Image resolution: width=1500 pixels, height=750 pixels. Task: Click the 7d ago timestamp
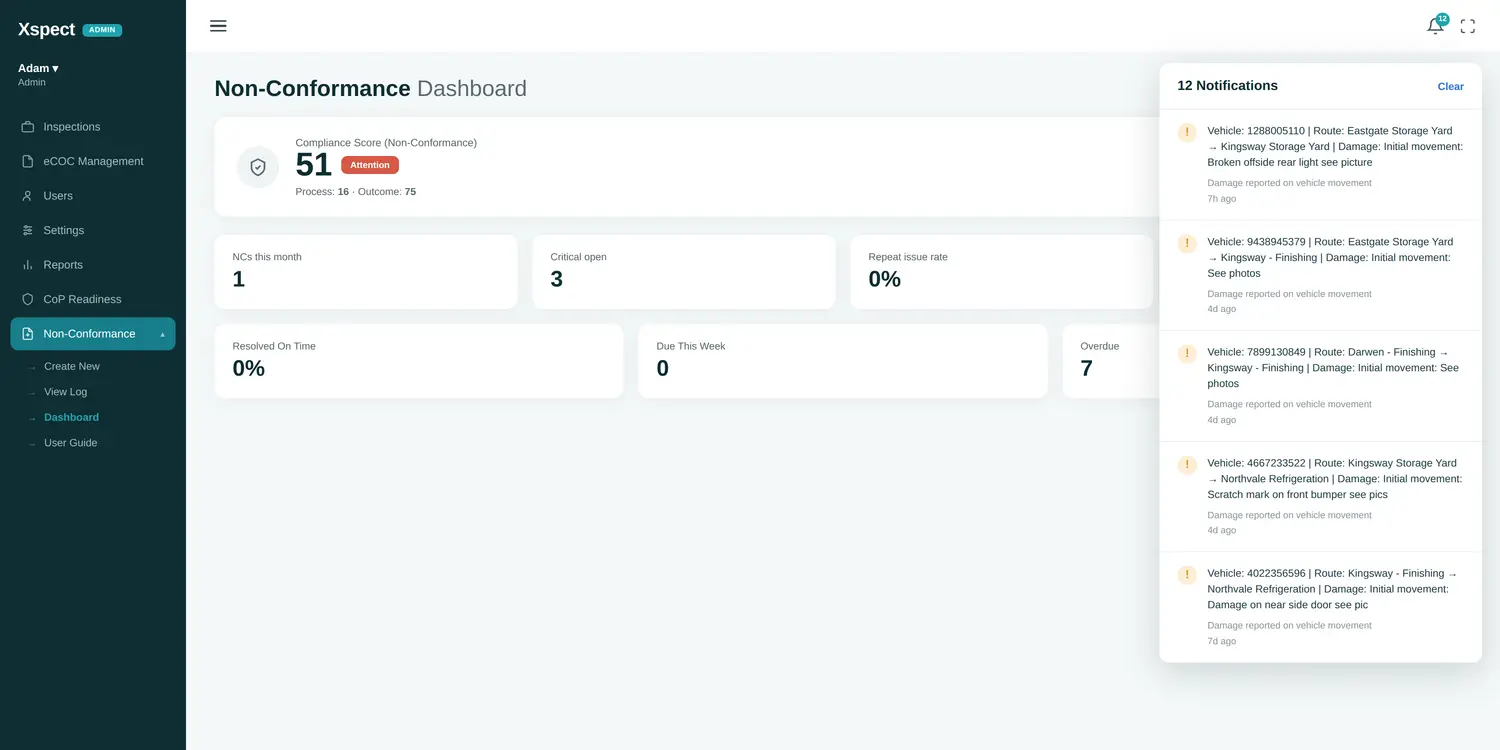point(1221,641)
